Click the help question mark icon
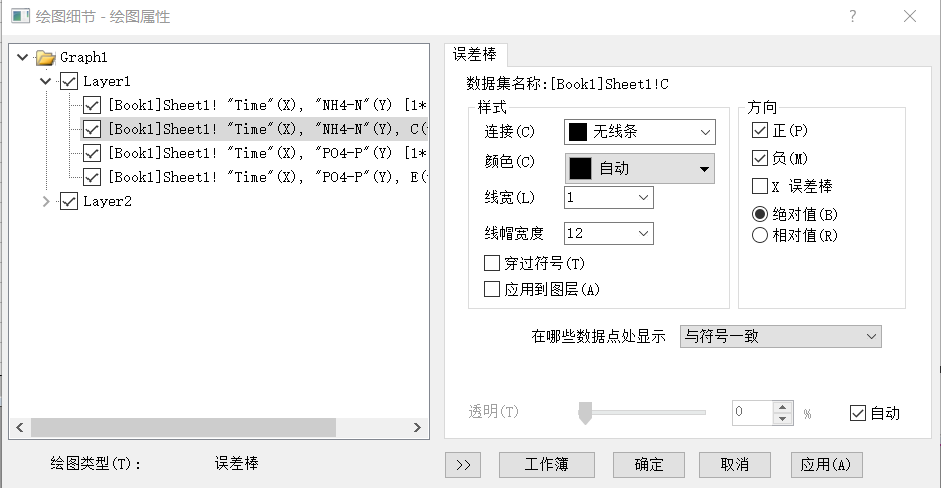 852,16
